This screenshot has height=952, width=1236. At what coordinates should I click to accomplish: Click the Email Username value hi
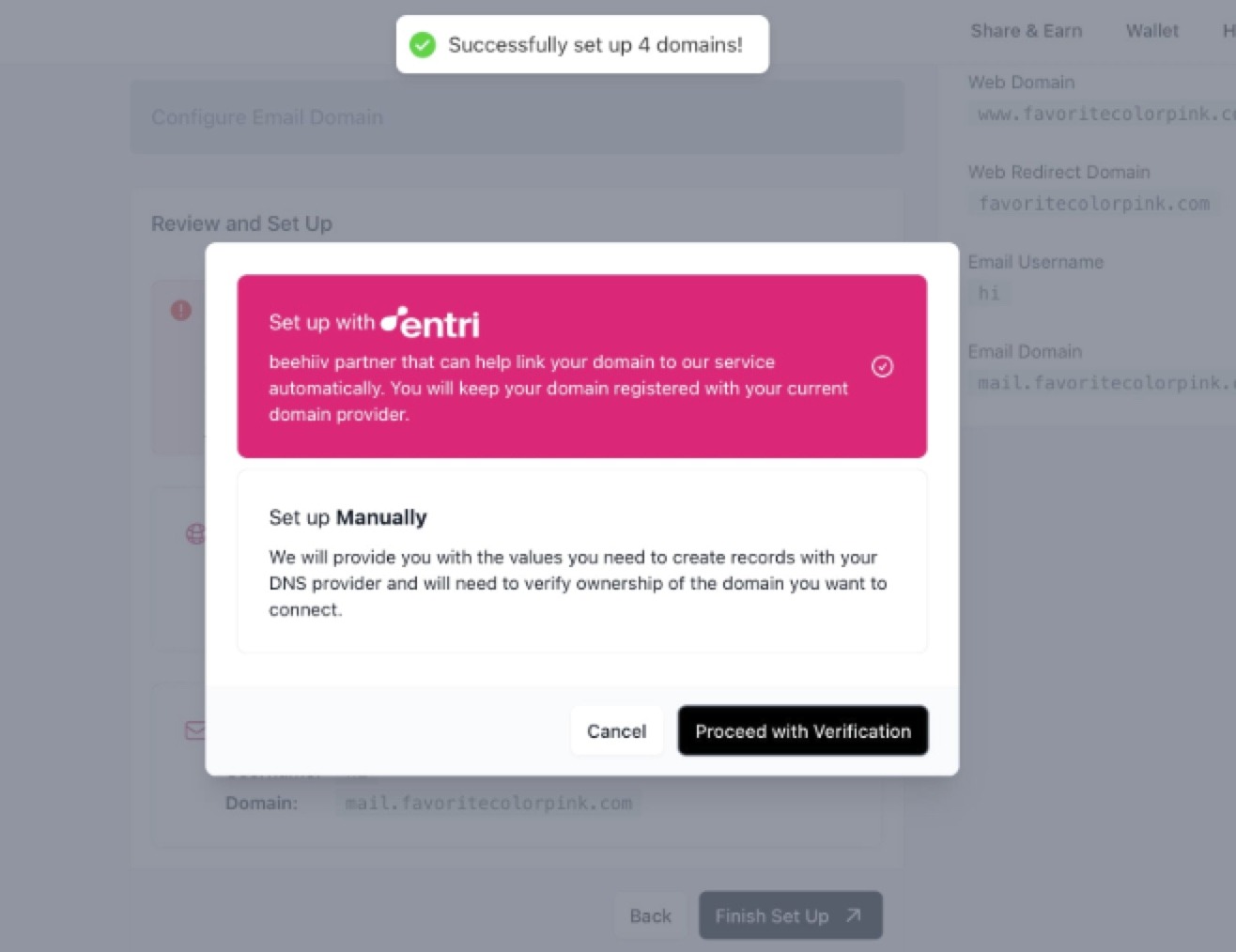pos(988,293)
